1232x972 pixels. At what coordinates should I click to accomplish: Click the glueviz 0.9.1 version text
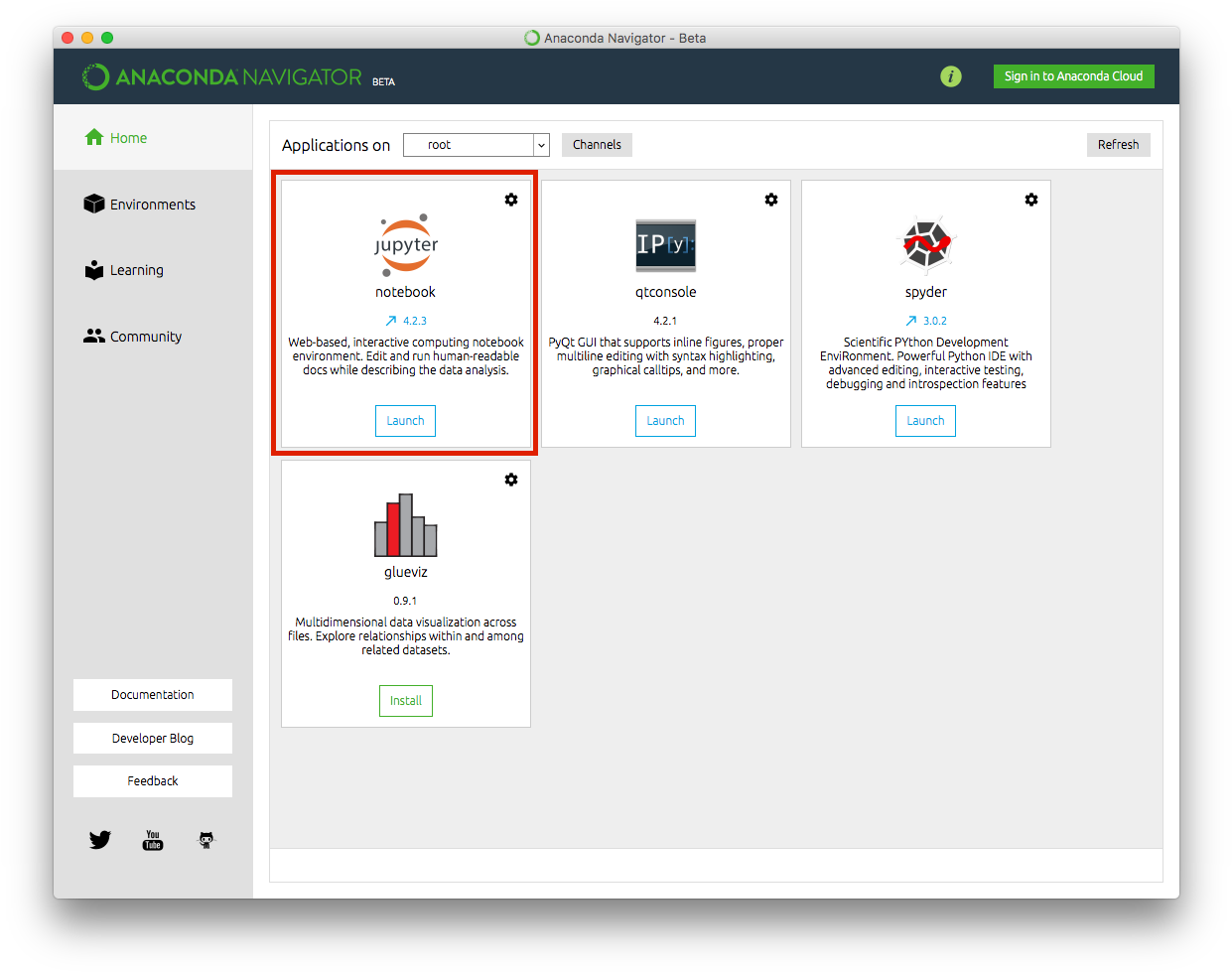(405, 601)
